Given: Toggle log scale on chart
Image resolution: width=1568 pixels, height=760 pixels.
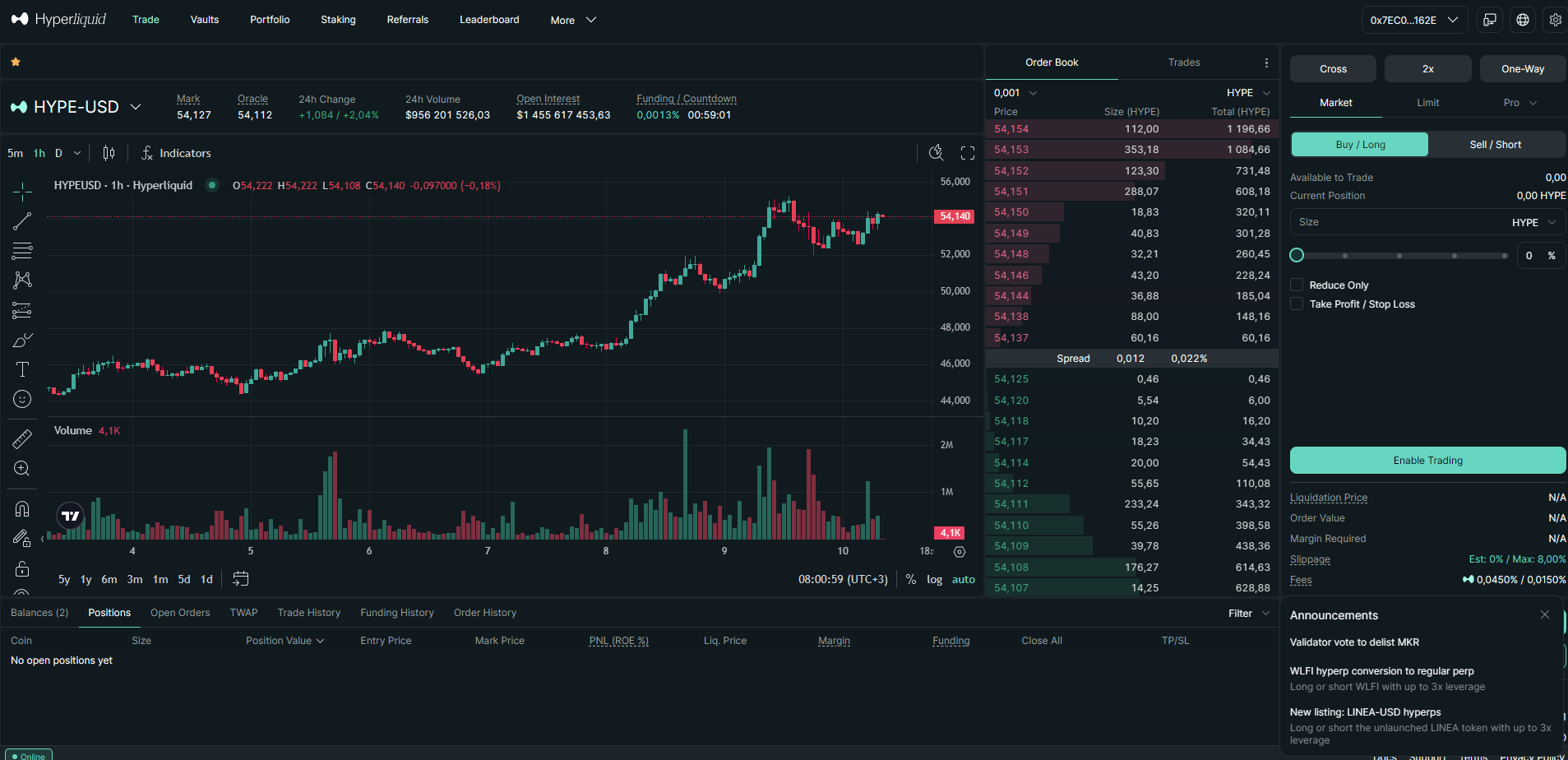Looking at the screenshot, I should 935,580.
